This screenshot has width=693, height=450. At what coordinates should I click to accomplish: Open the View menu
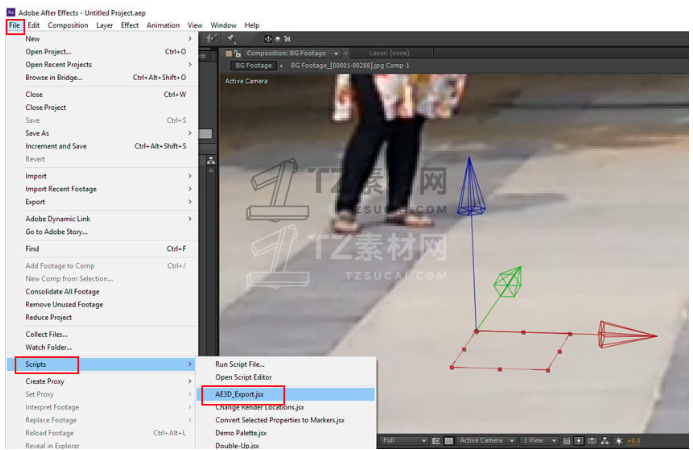pos(195,26)
